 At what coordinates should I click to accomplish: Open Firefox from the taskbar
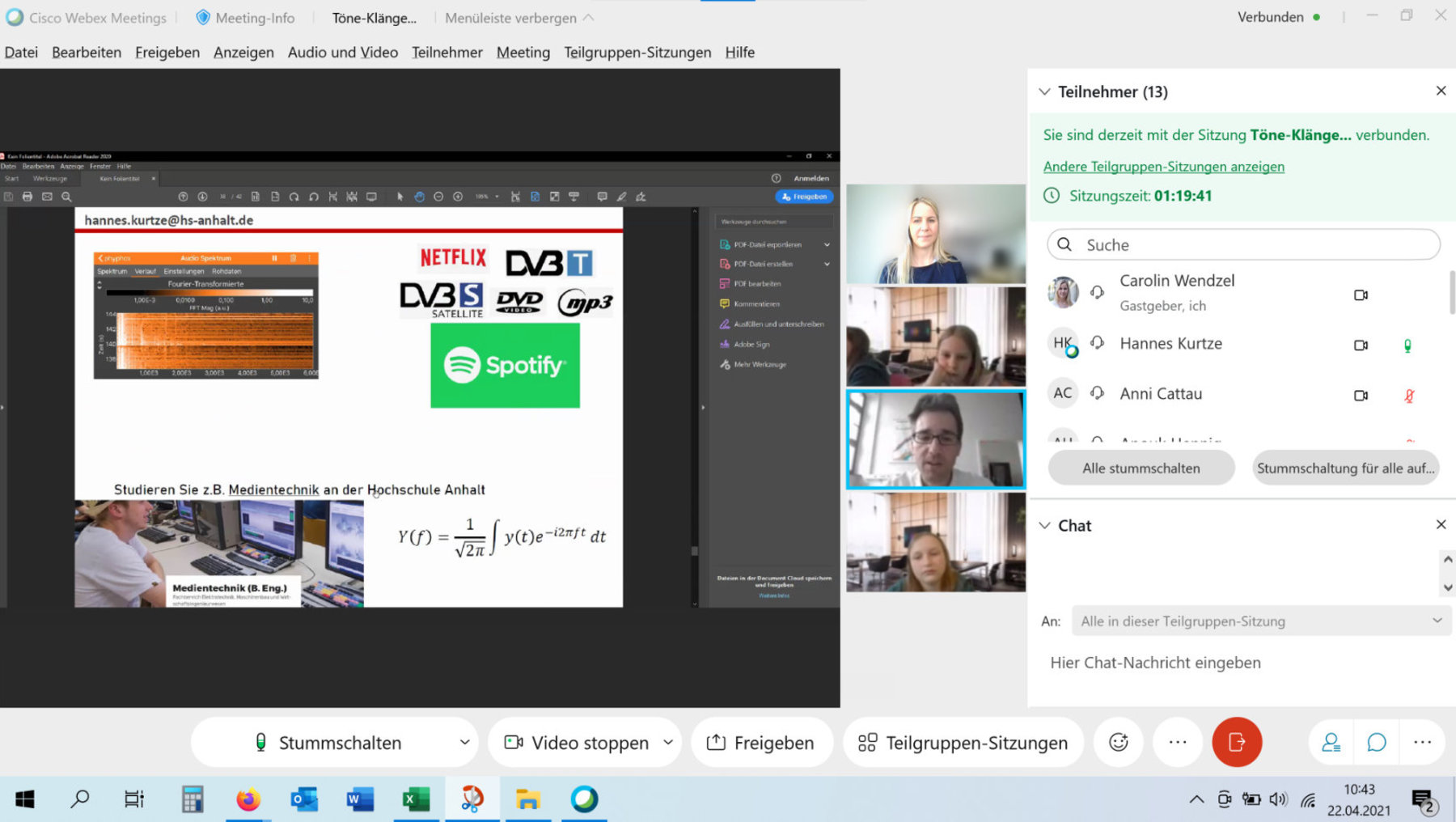coord(248,799)
